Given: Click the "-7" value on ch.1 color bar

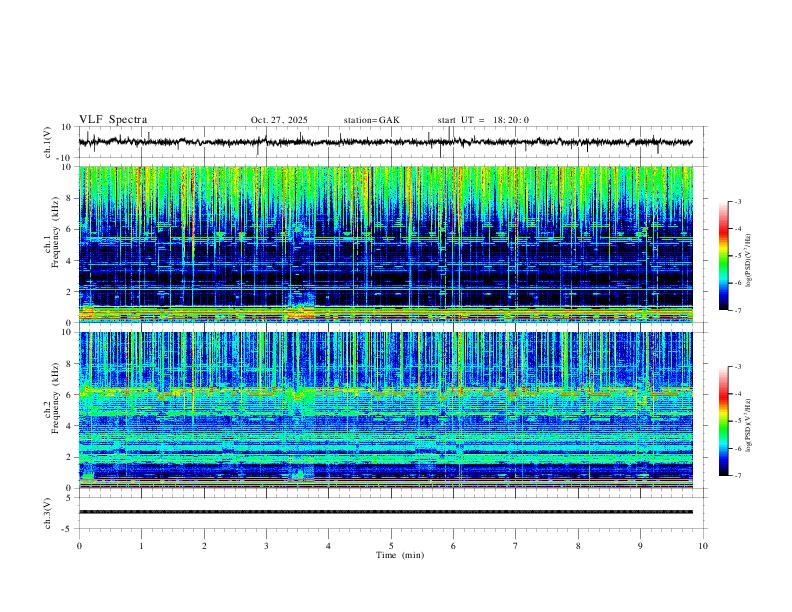Looking at the screenshot, I should [x=737, y=311].
